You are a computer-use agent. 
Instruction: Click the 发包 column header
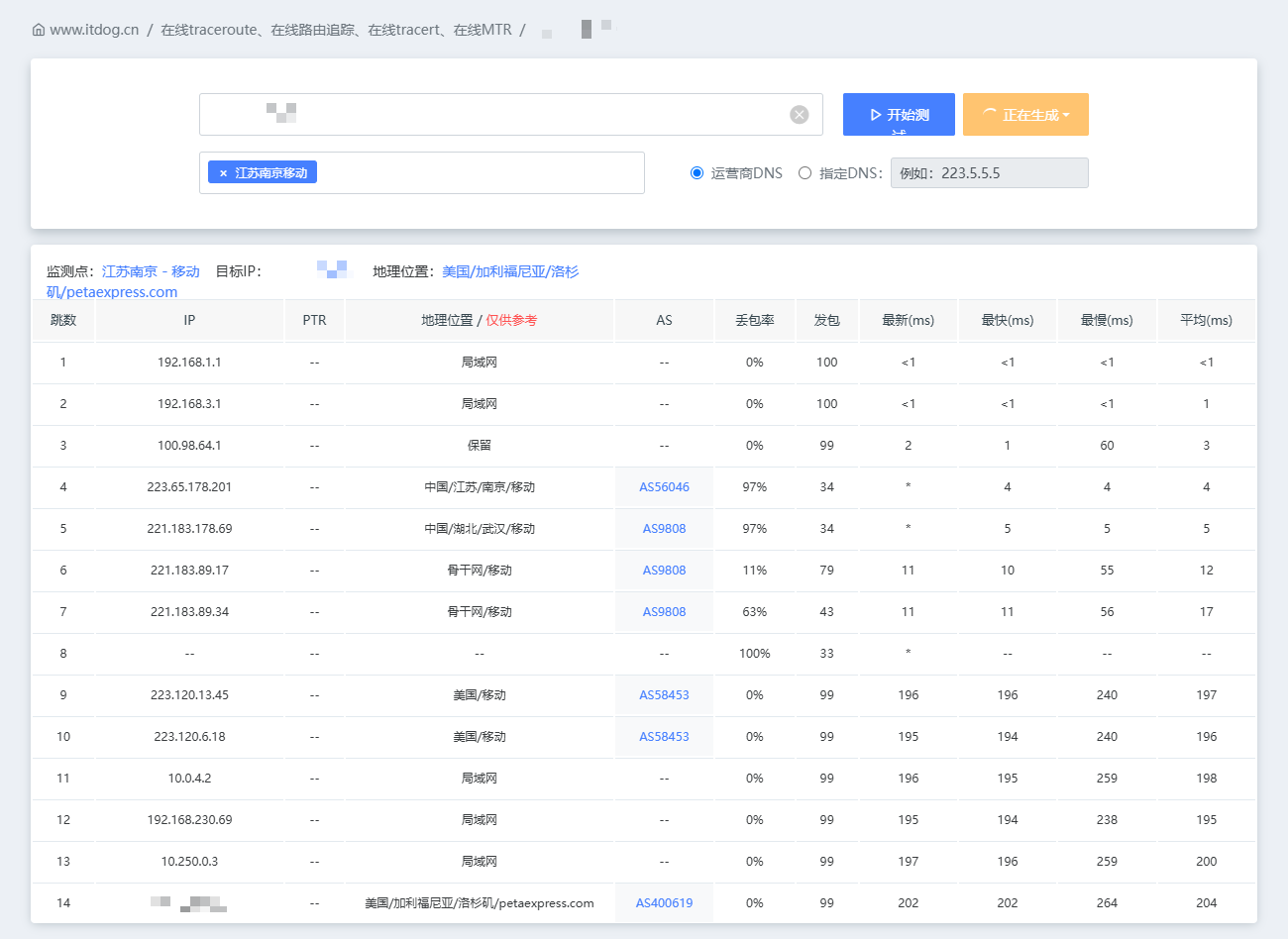pyautogui.click(x=826, y=320)
